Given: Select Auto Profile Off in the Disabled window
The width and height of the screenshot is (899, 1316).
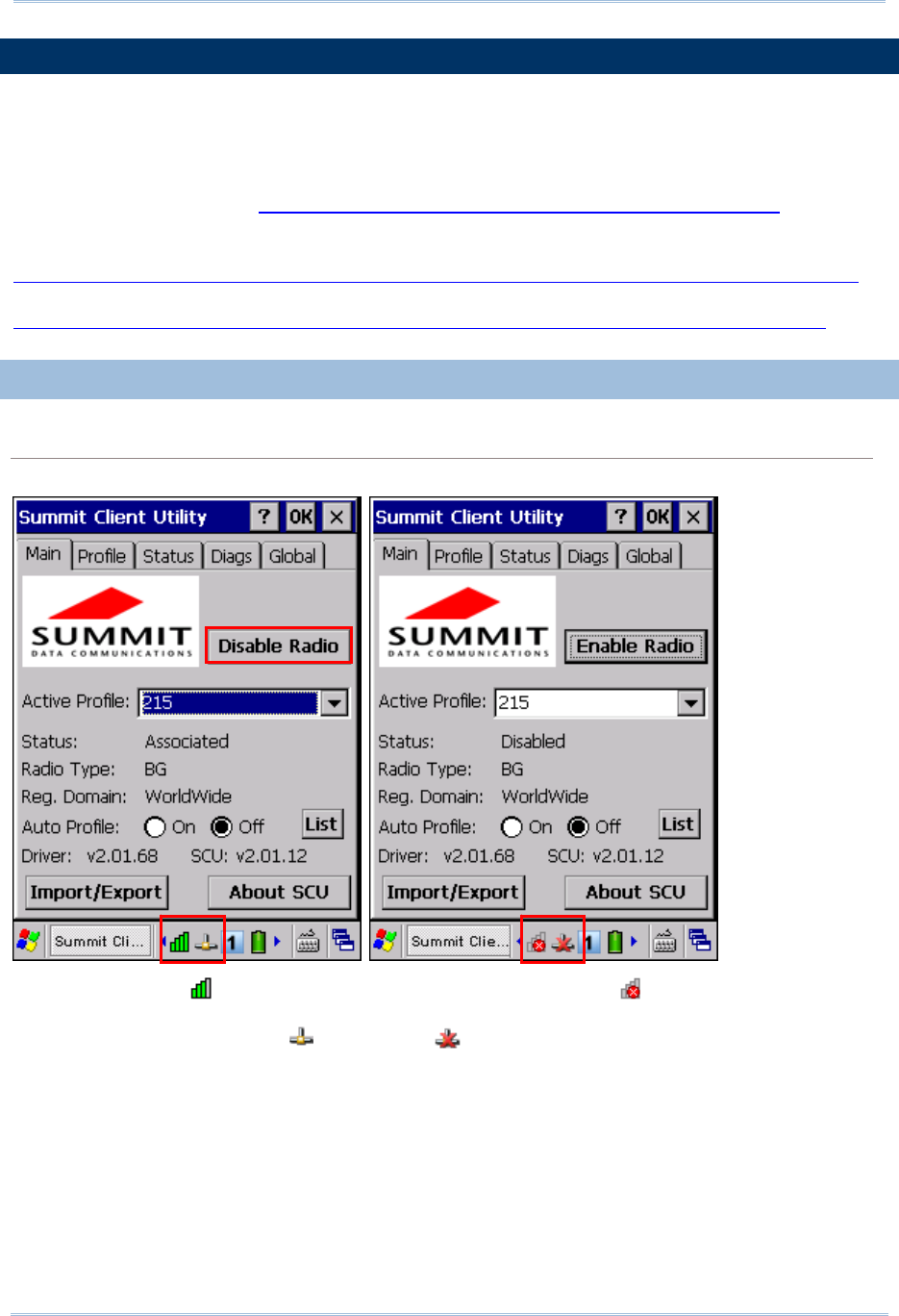Looking at the screenshot, I should click(x=578, y=827).
